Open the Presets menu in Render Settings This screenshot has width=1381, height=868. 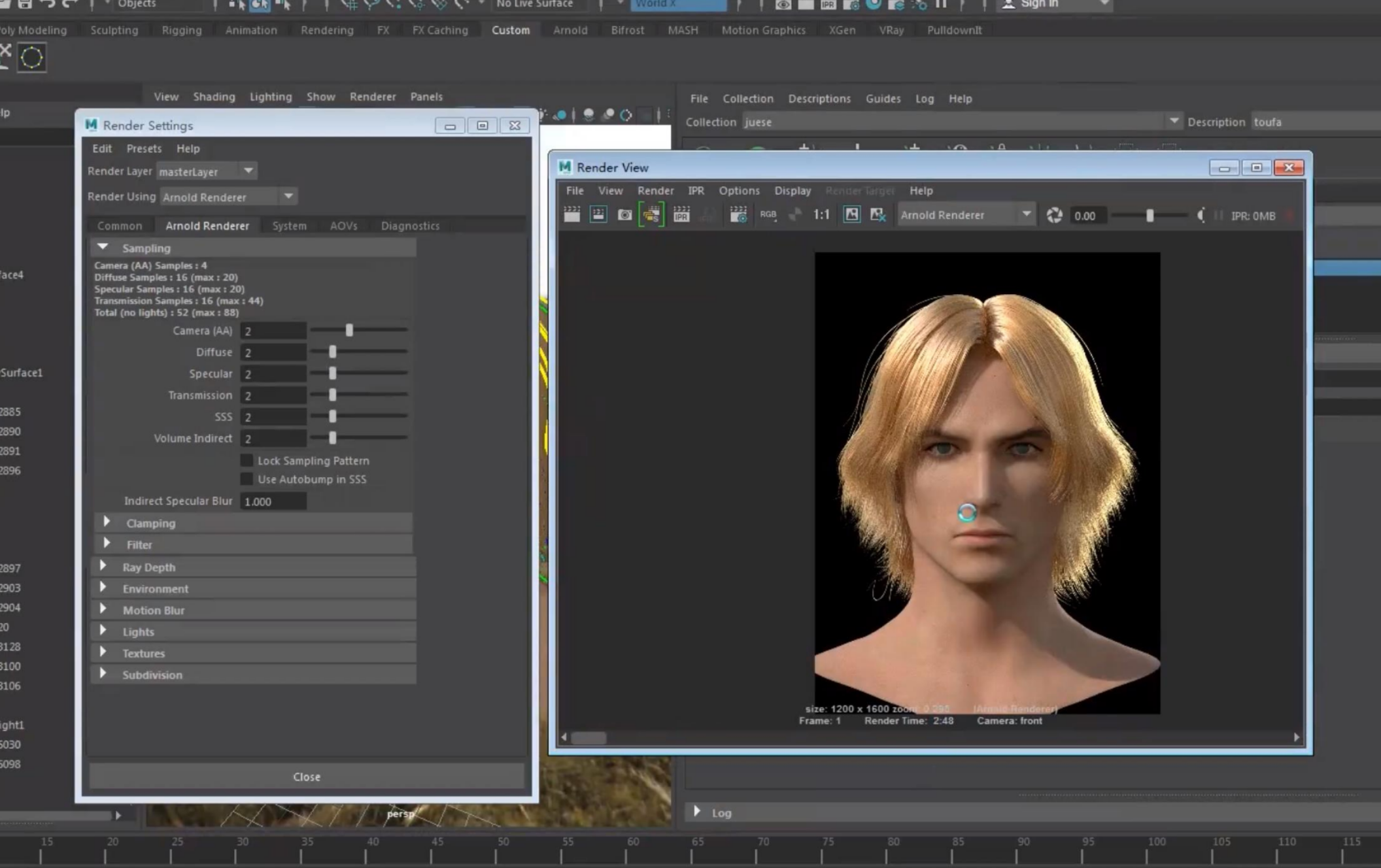point(144,148)
